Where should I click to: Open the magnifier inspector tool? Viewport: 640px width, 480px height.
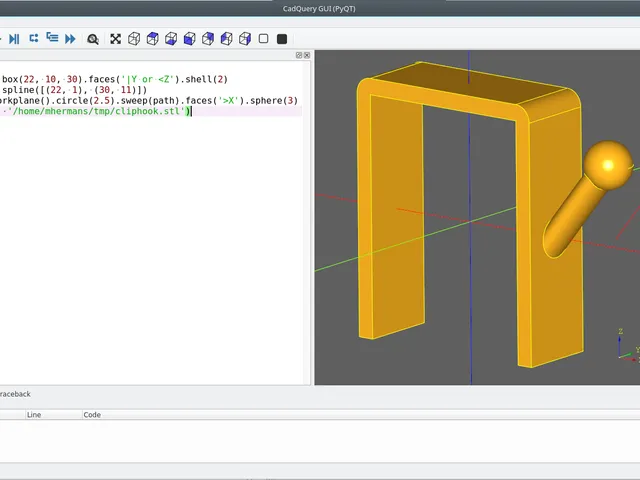(93, 39)
